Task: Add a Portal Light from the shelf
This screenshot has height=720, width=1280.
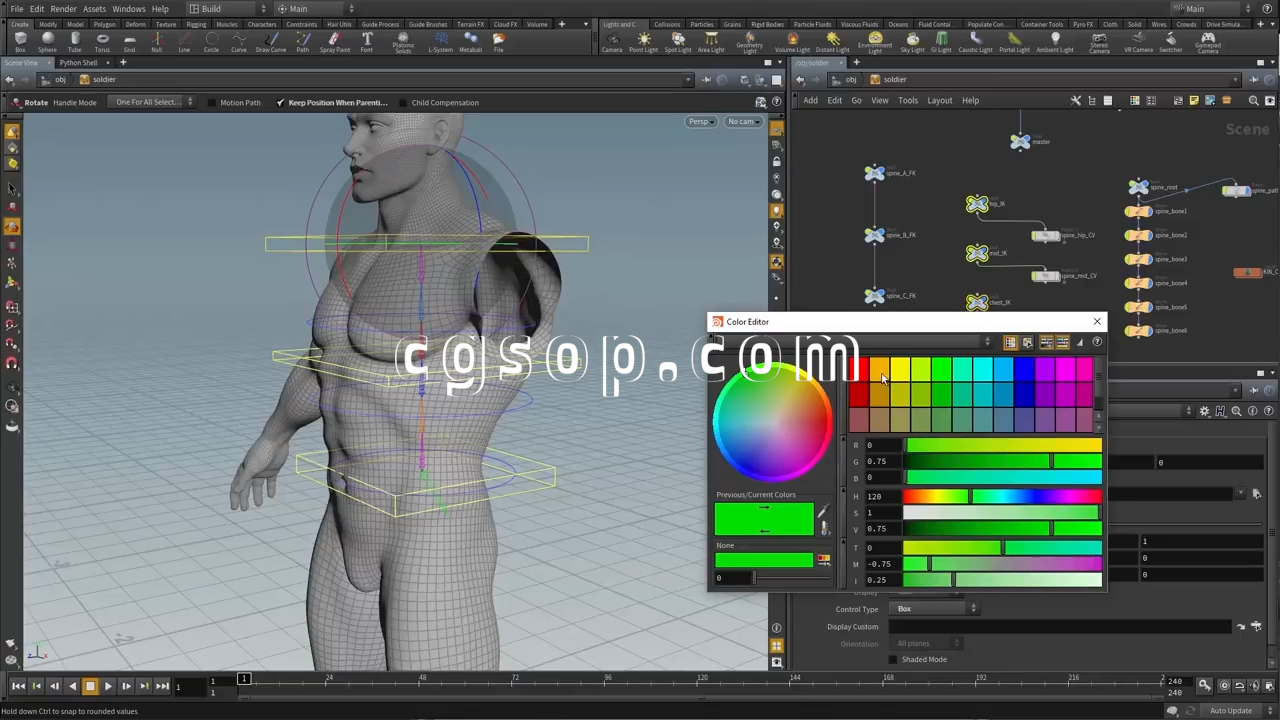Action: pos(1014,42)
